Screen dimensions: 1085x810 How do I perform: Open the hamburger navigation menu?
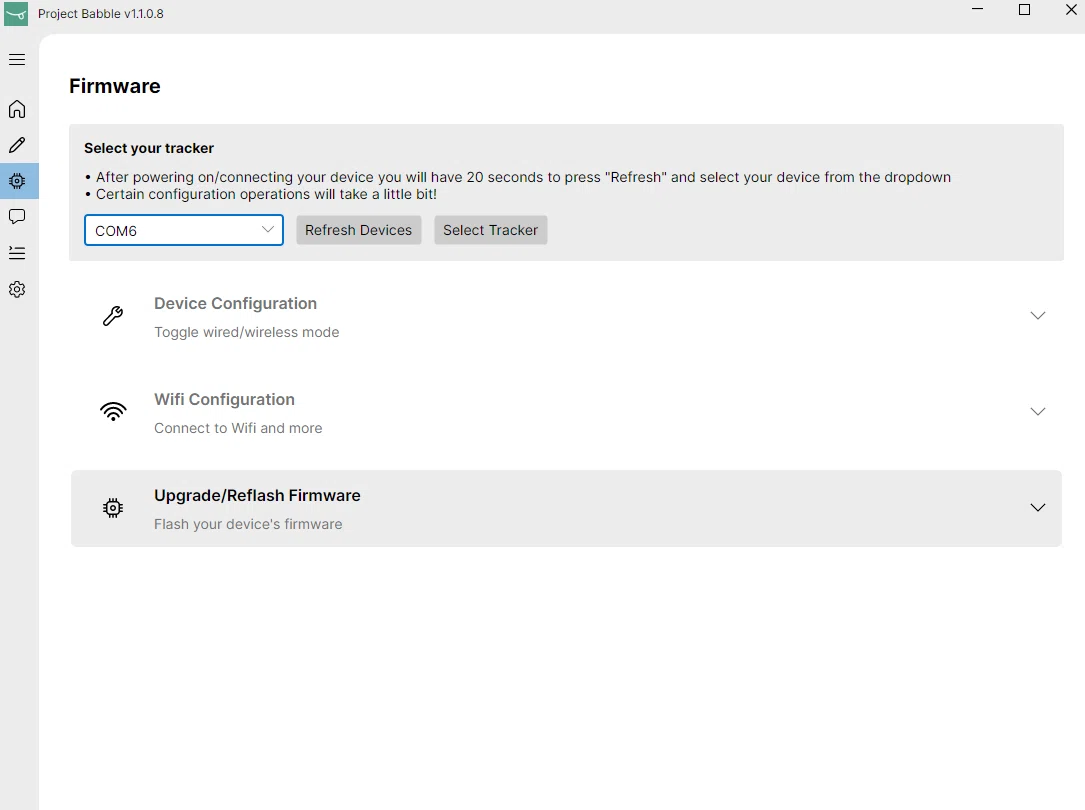[17, 59]
